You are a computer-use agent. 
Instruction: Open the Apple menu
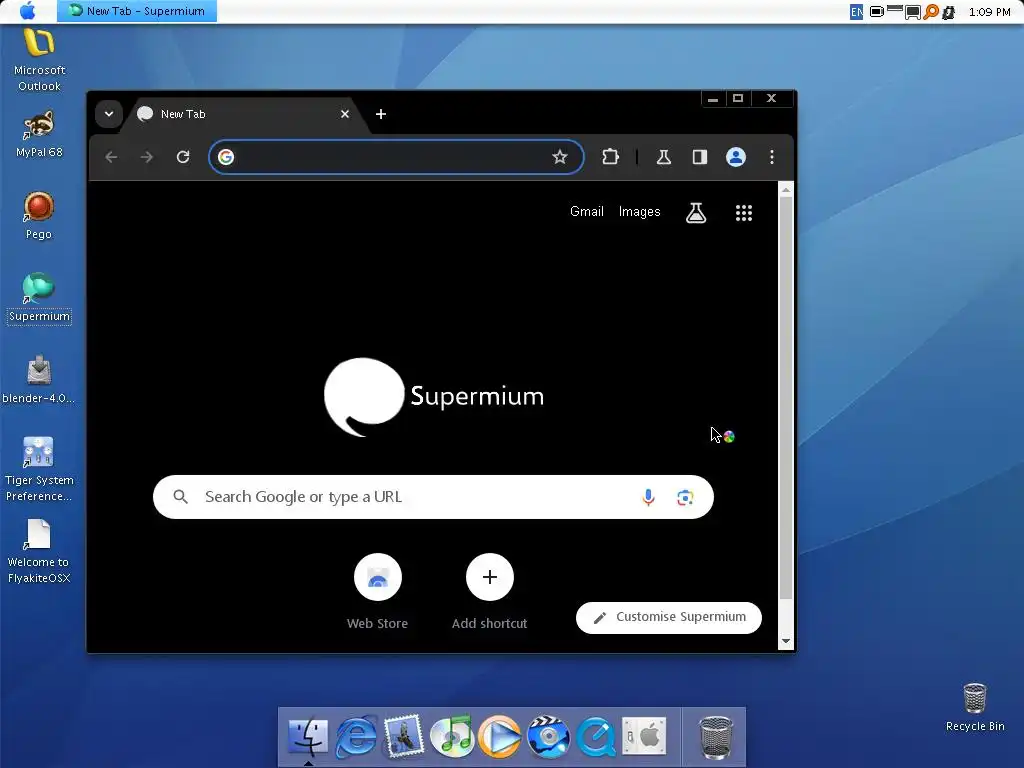[x=28, y=11]
